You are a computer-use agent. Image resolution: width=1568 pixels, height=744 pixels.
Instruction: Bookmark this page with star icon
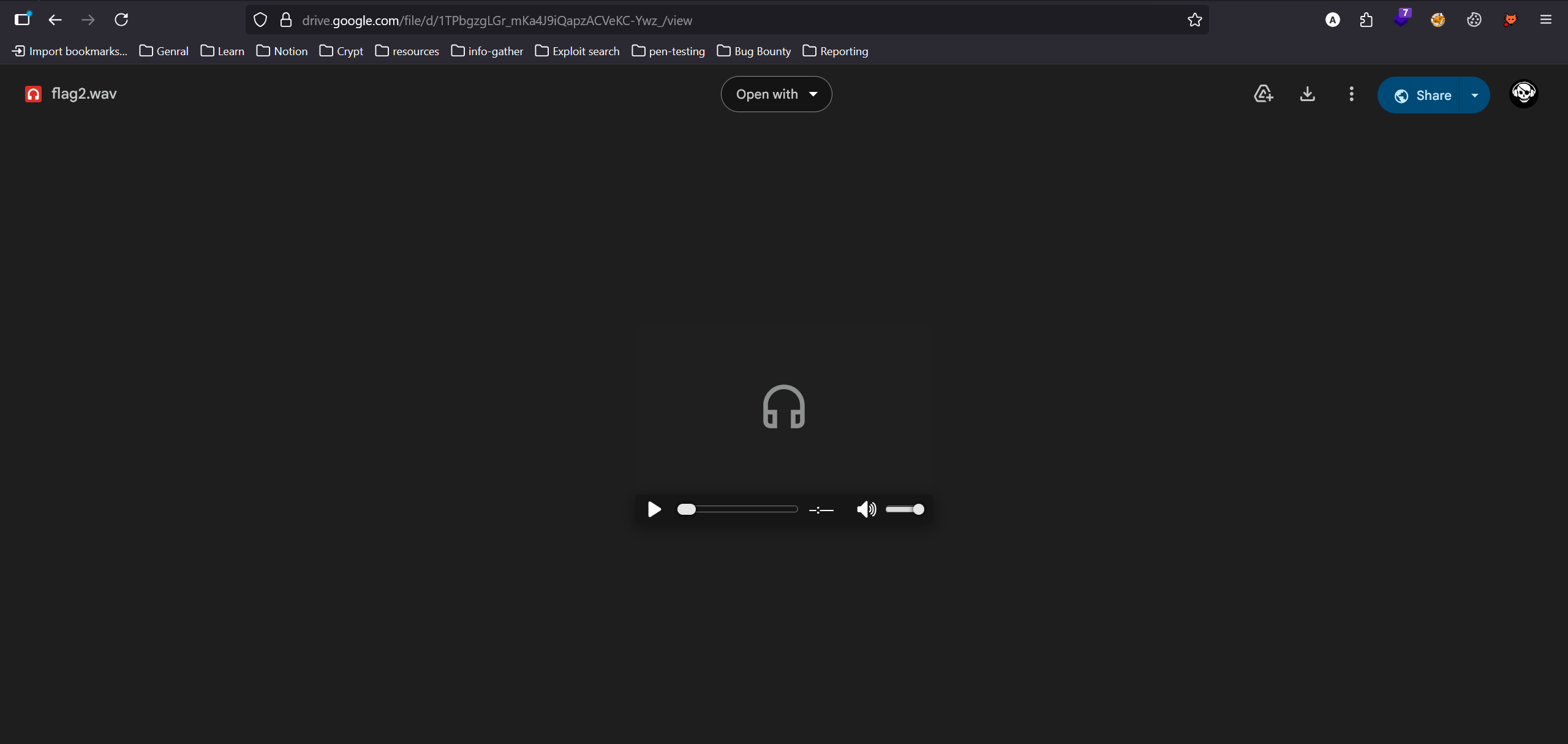point(1194,20)
